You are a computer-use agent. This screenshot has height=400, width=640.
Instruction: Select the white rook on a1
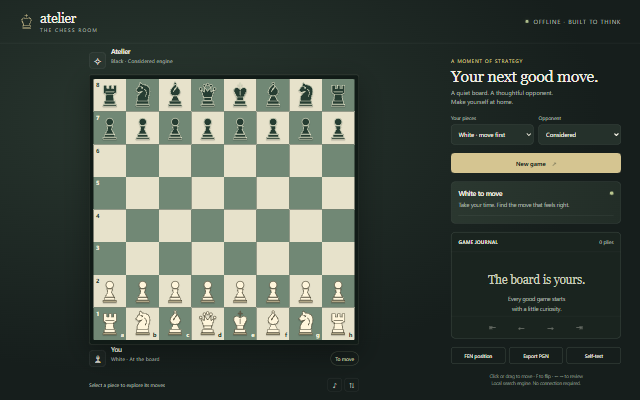point(110,324)
